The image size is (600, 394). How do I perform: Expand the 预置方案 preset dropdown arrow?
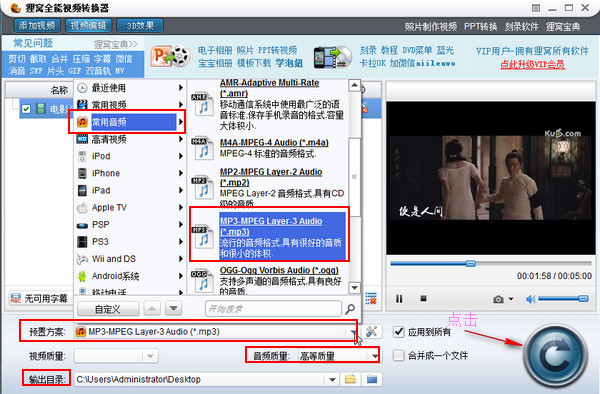click(353, 332)
